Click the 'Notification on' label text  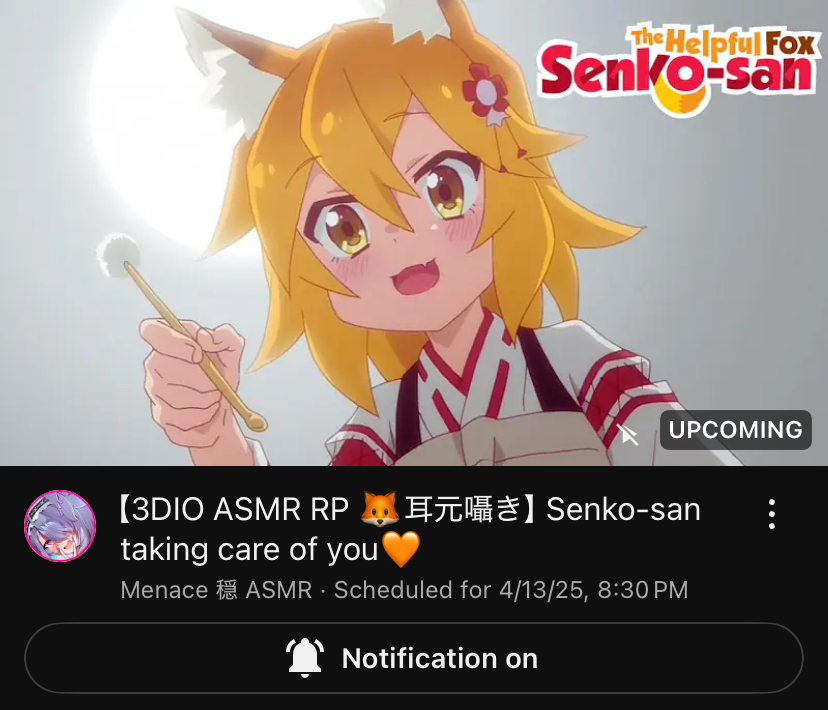click(x=439, y=658)
